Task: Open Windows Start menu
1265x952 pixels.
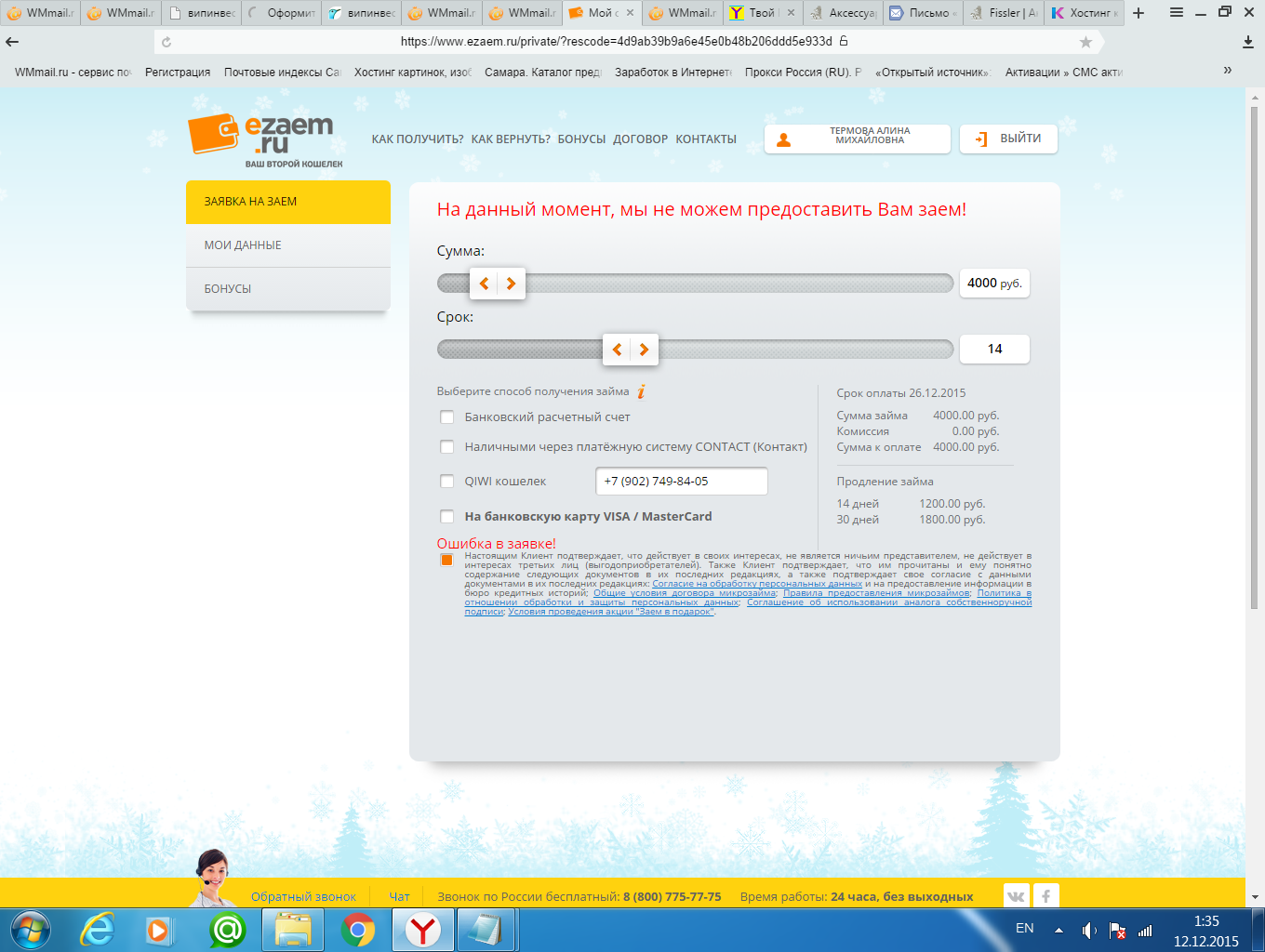Action: tap(30, 930)
